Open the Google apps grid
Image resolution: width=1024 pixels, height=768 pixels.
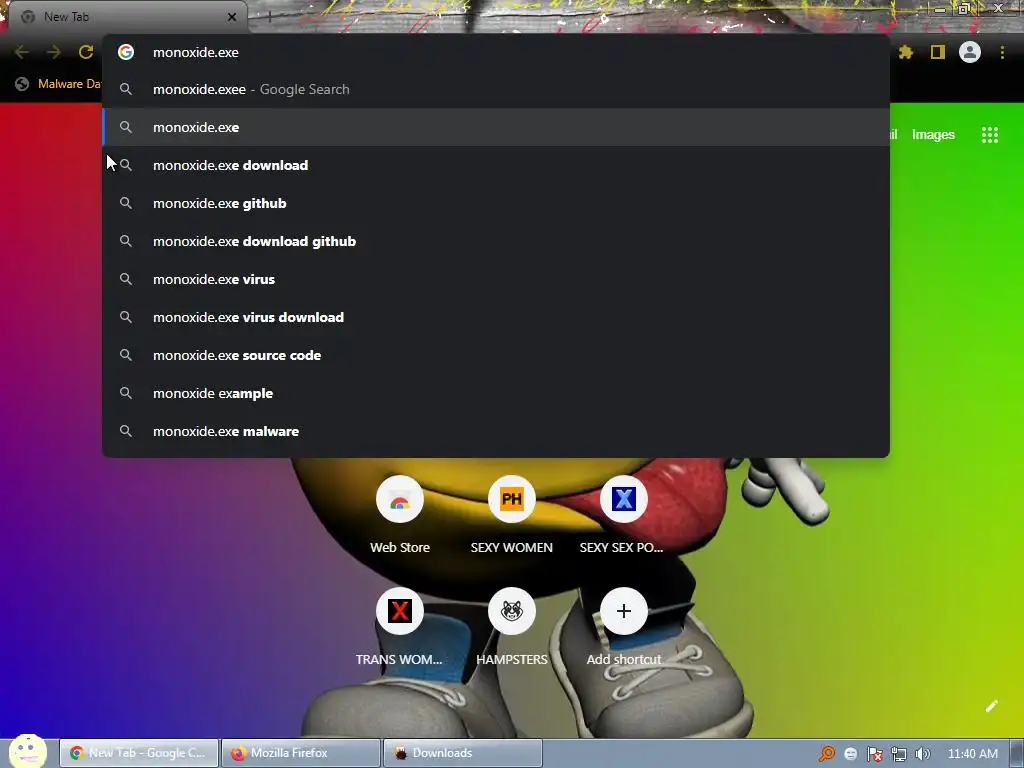pos(990,135)
